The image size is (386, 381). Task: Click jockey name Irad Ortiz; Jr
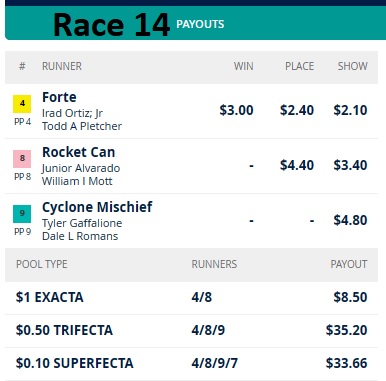[72, 113]
